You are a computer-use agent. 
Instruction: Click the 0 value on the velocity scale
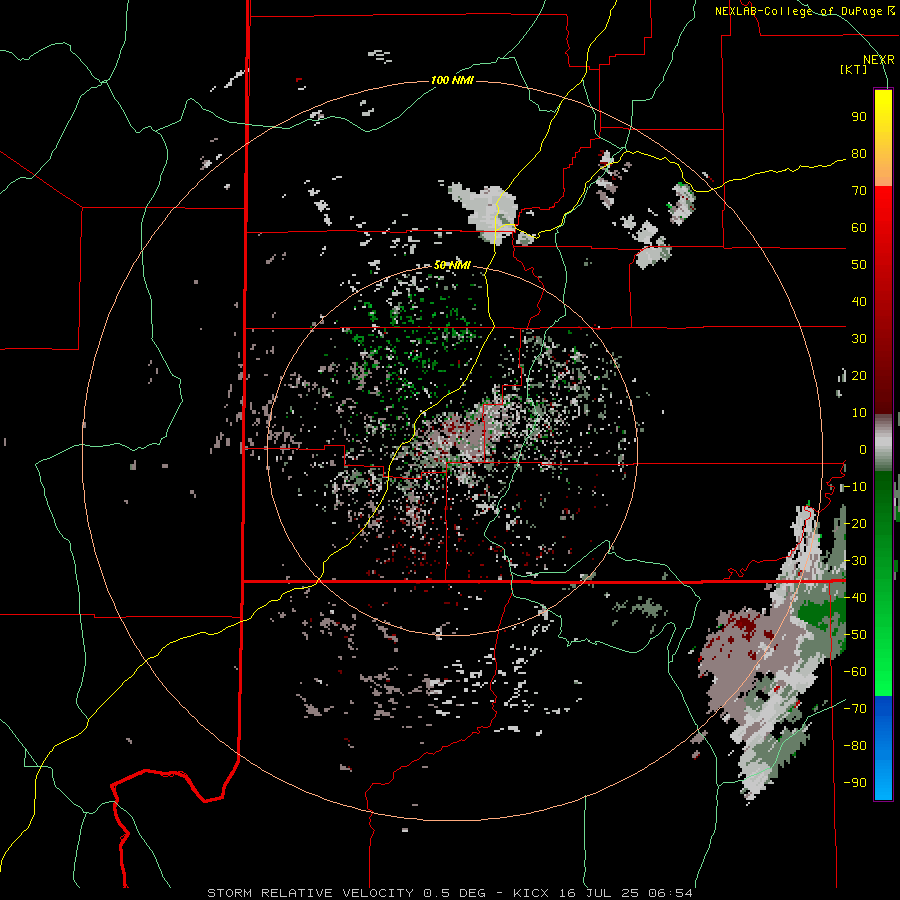[x=863, y=450]
